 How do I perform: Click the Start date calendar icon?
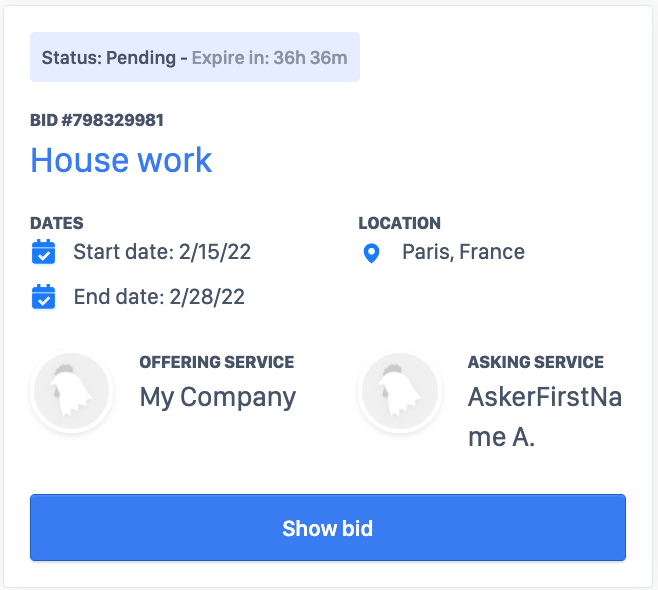coord(43,252)
